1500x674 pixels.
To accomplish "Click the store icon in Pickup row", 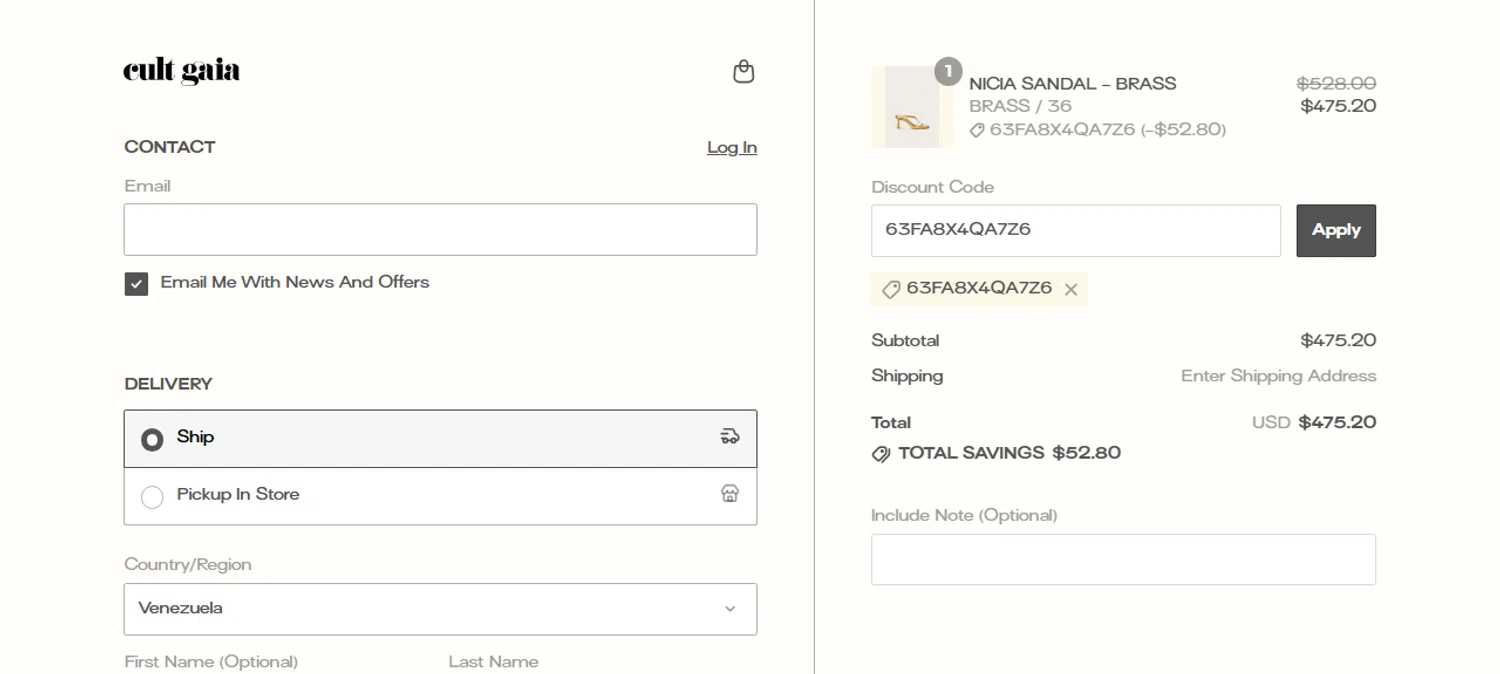I will point(730,493).
